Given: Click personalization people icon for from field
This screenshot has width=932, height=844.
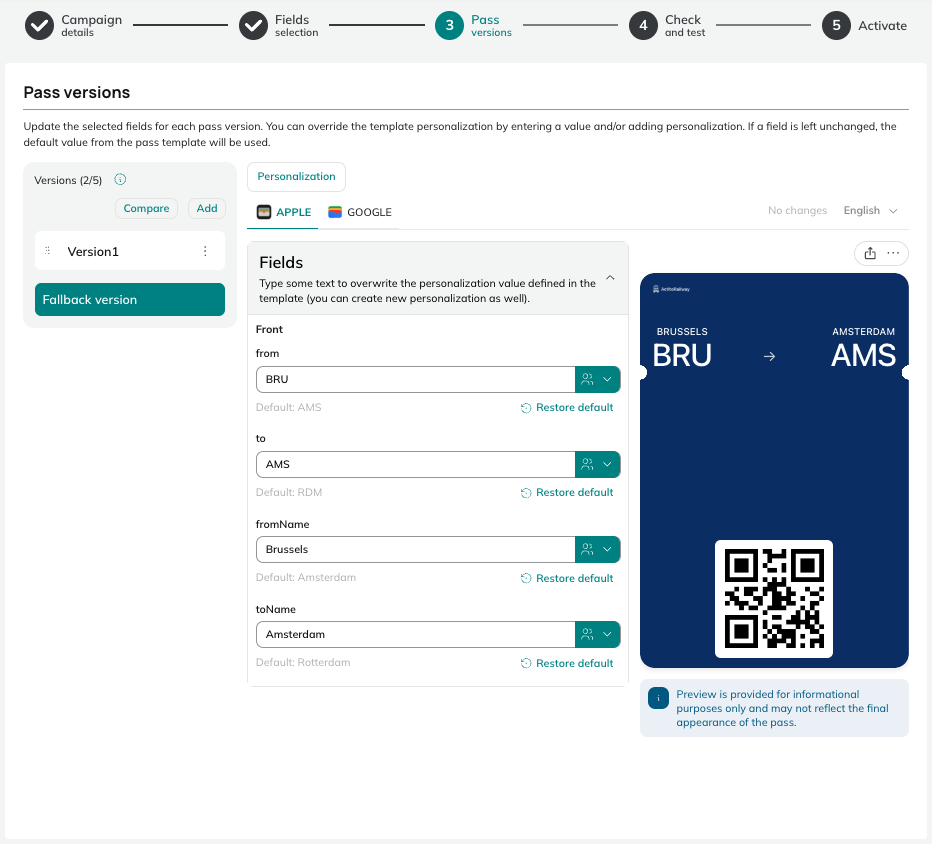Looking at the screenshot, I should pos(587,379).
